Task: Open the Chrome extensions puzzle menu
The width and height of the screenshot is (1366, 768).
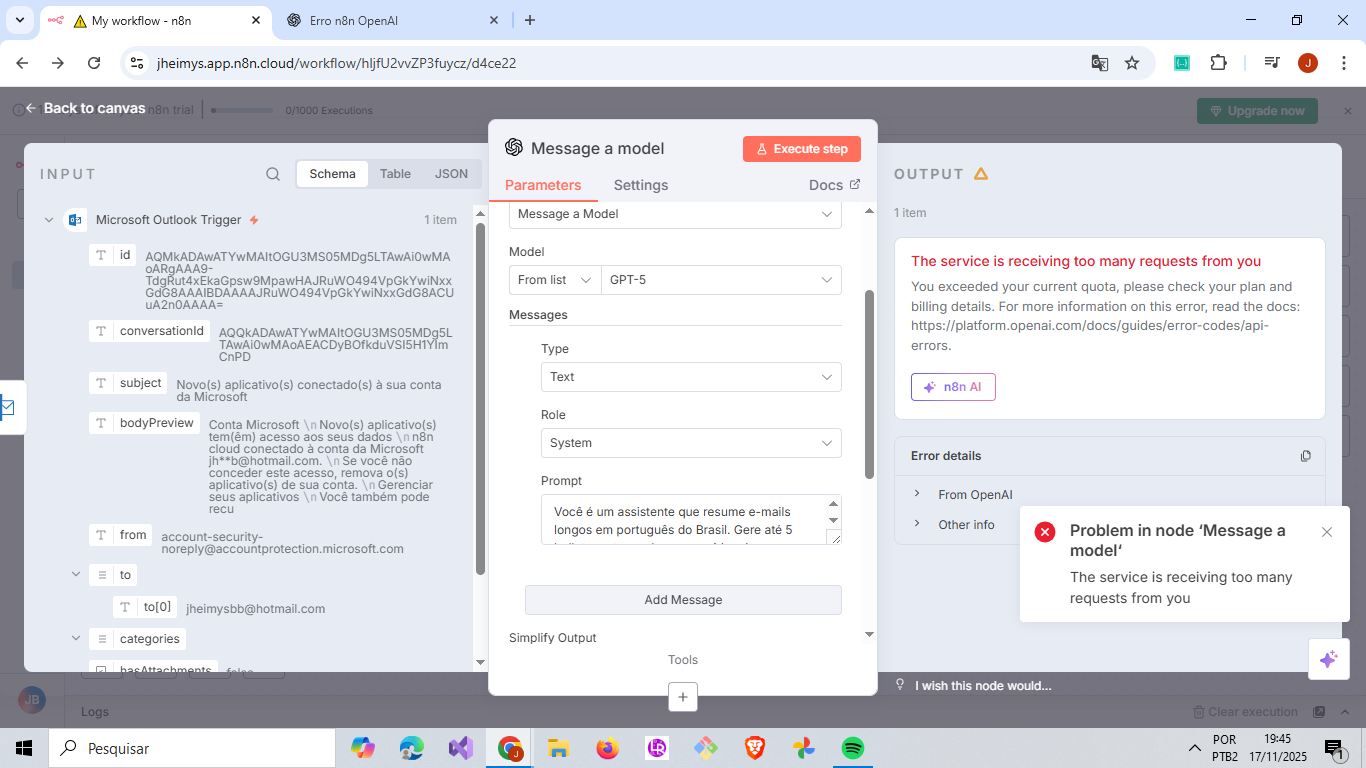Action: (1218, 63)
